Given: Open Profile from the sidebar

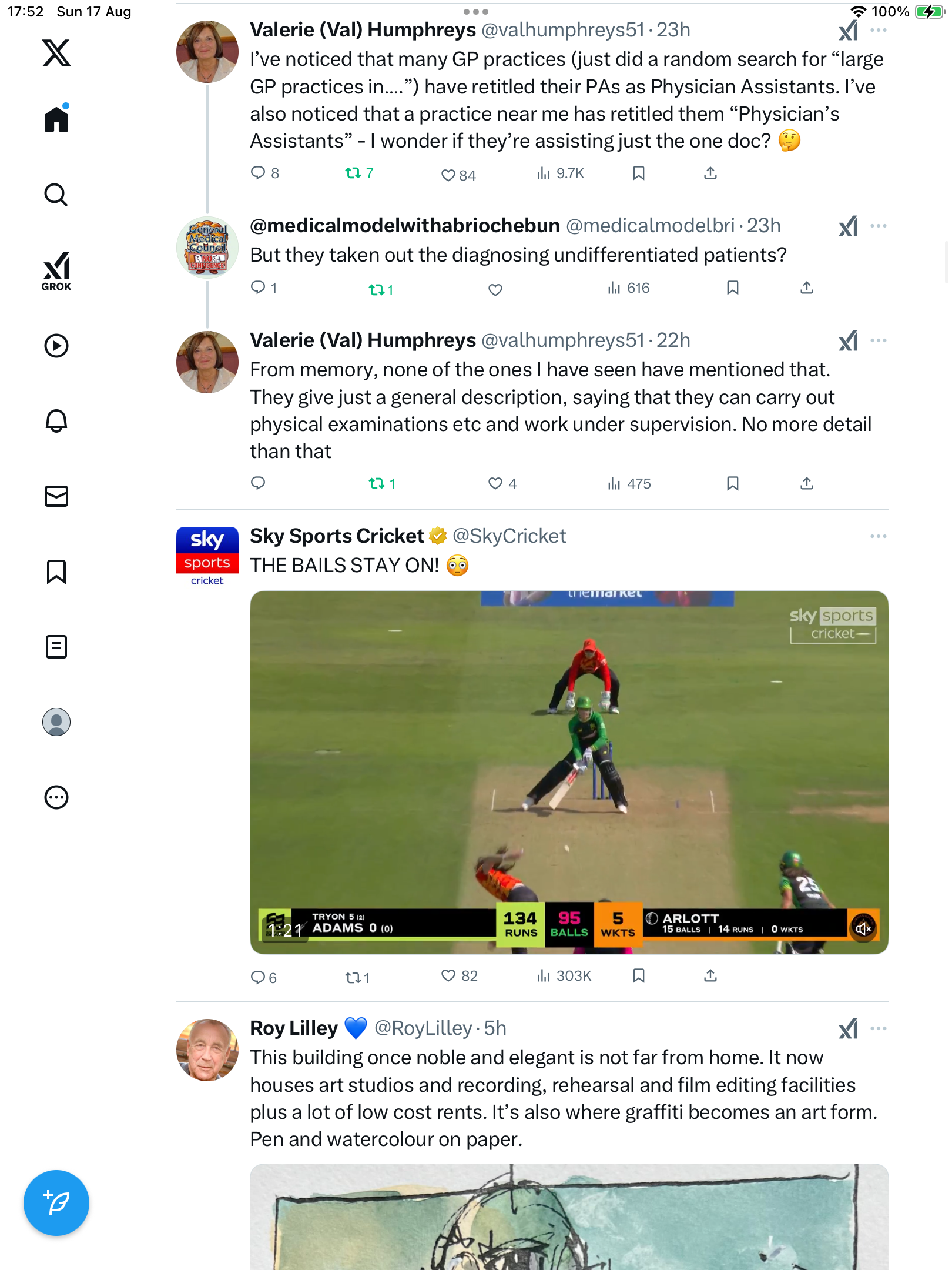Looking at the screenshot, I should coord(56,722).
